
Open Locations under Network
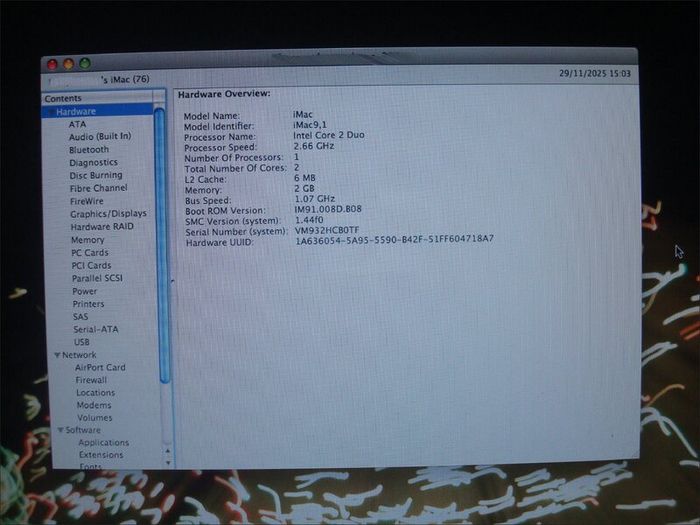(96, 392)
